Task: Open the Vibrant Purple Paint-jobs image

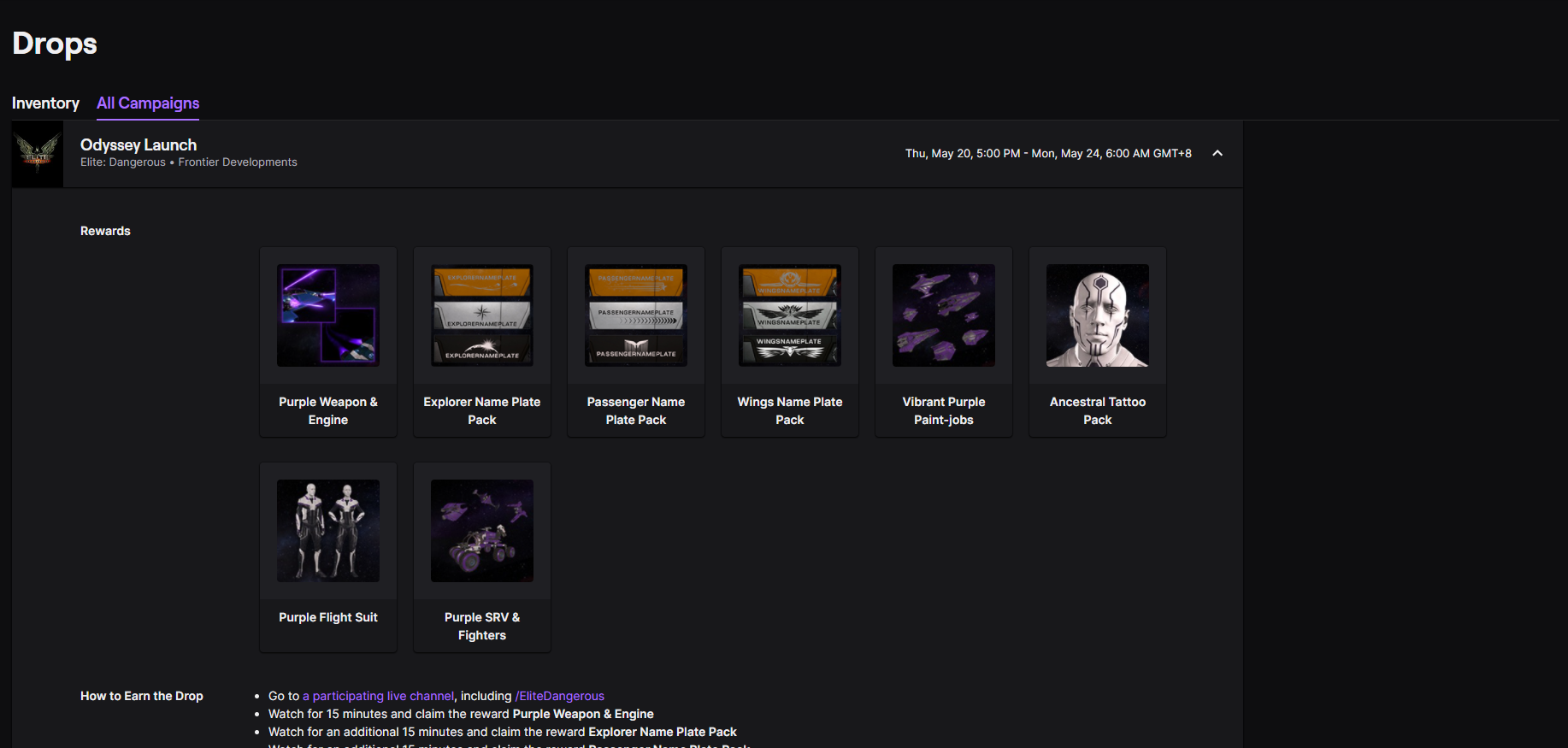Action: pos(944,315)
